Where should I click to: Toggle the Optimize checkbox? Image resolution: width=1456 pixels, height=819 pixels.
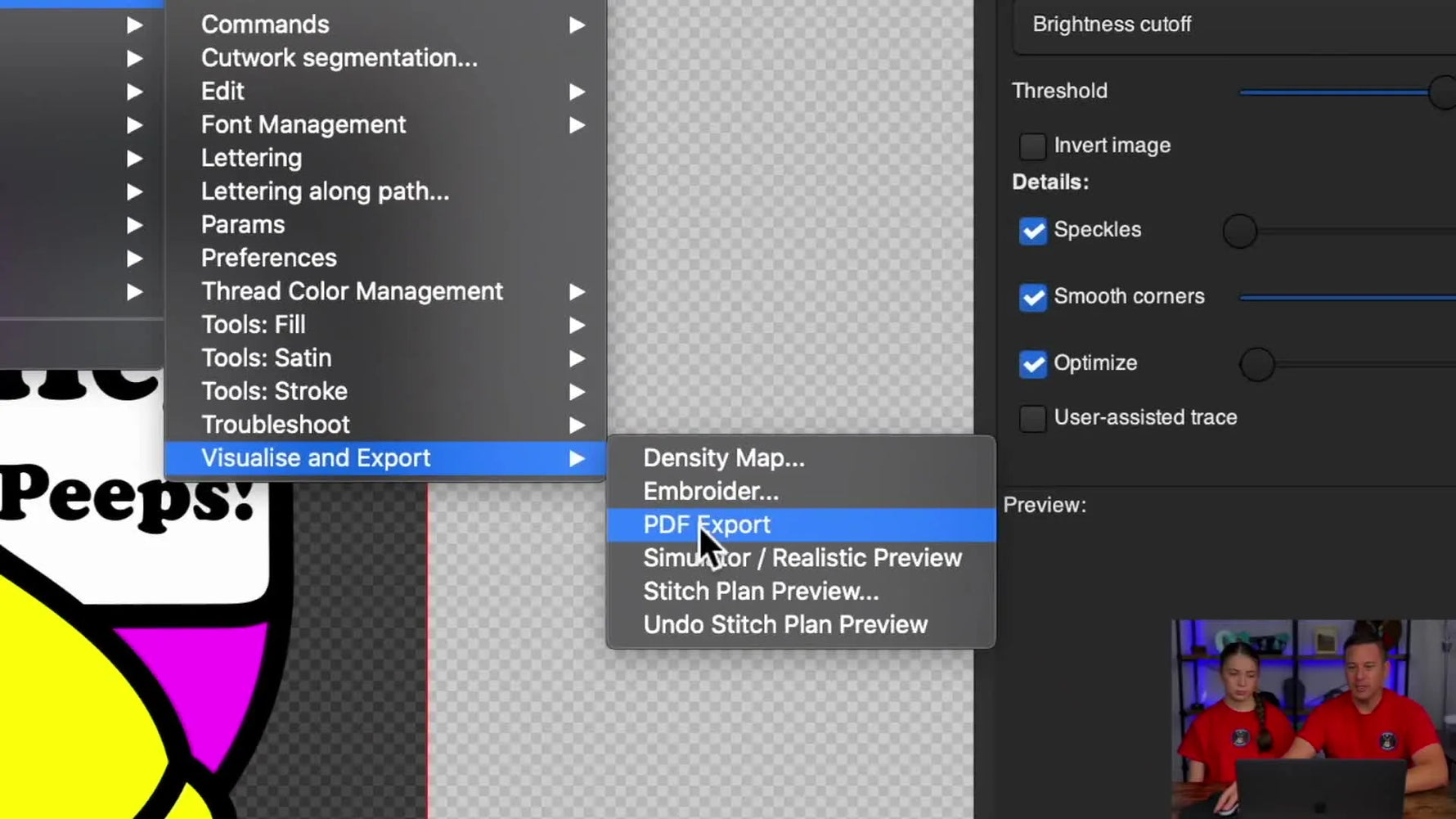1032,363
